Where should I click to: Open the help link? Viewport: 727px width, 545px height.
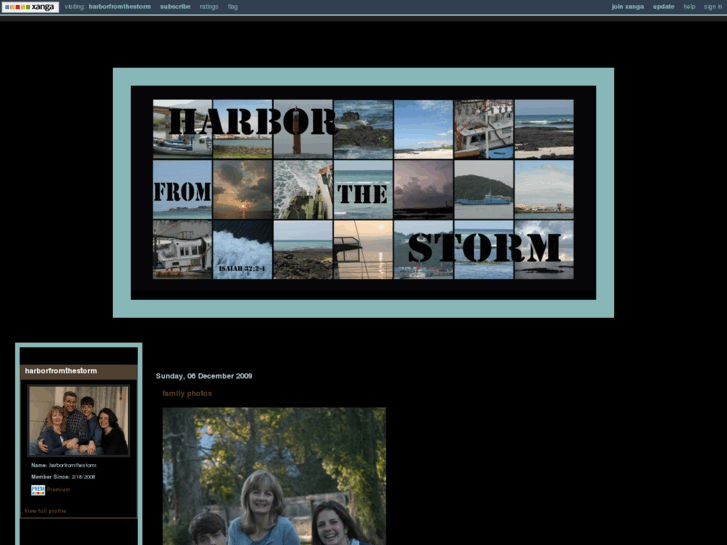(x=689, y=7)
